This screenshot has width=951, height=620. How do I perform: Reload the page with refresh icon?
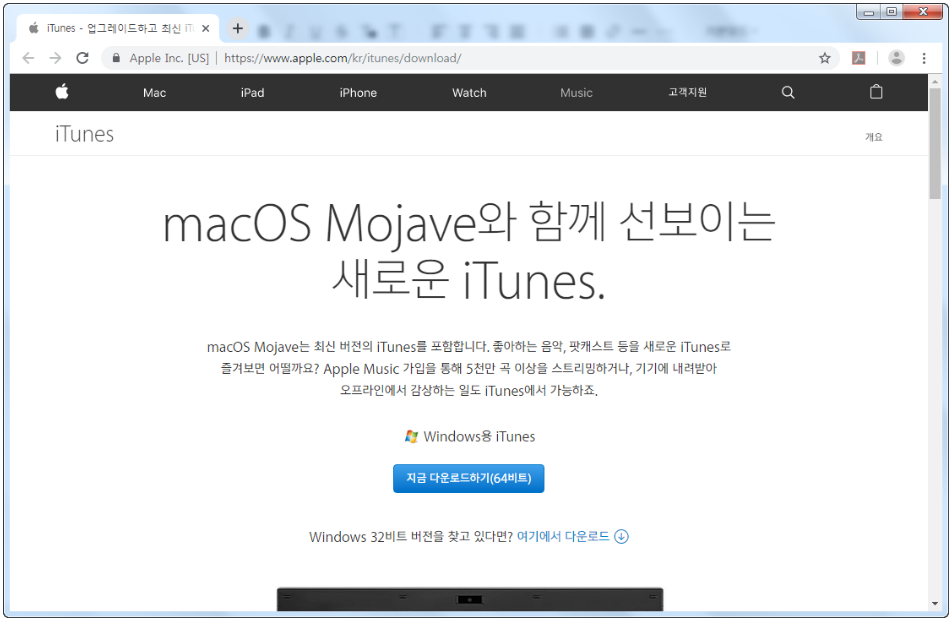click(x=82, y=58)
